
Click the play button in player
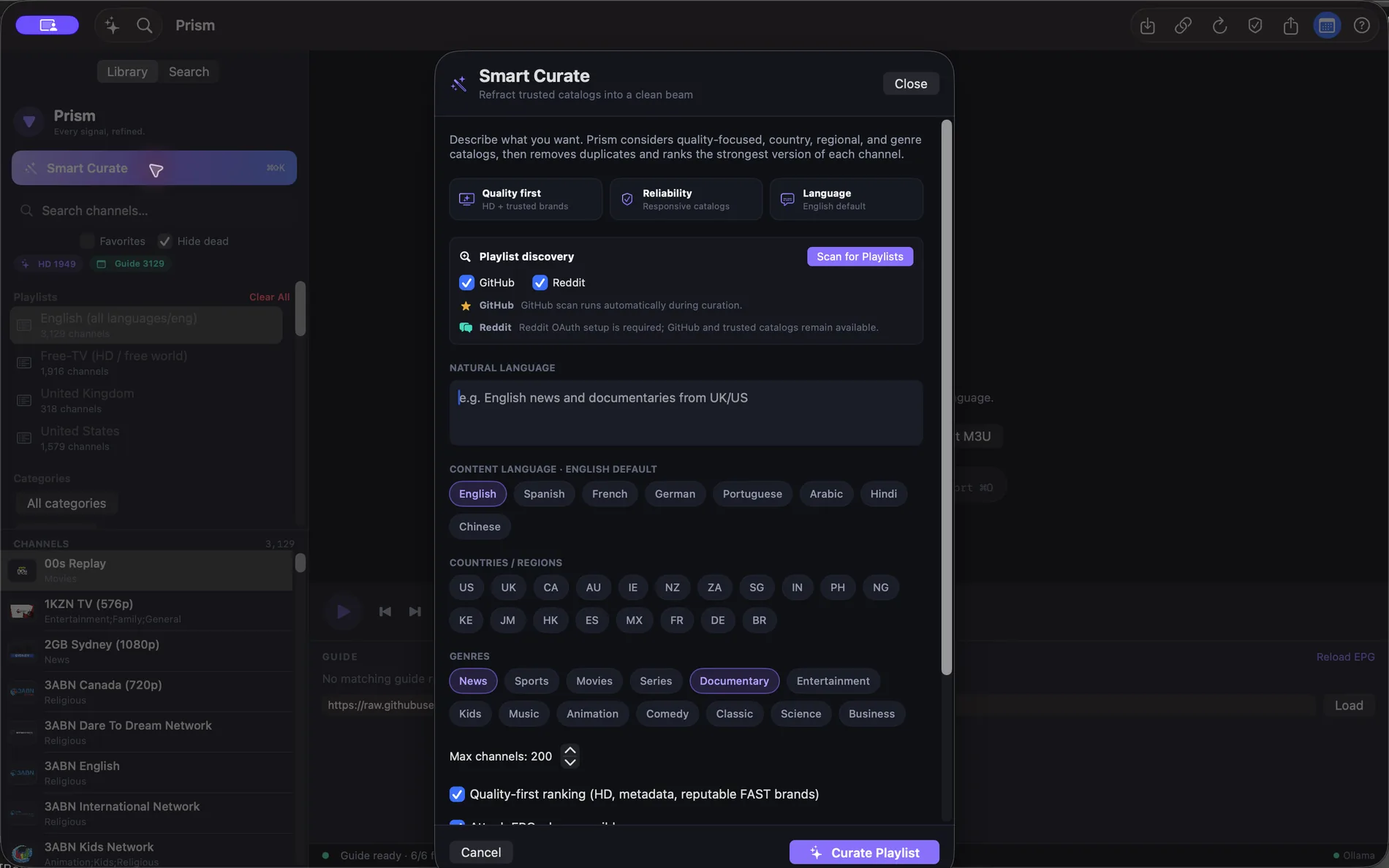coord(343,612)
